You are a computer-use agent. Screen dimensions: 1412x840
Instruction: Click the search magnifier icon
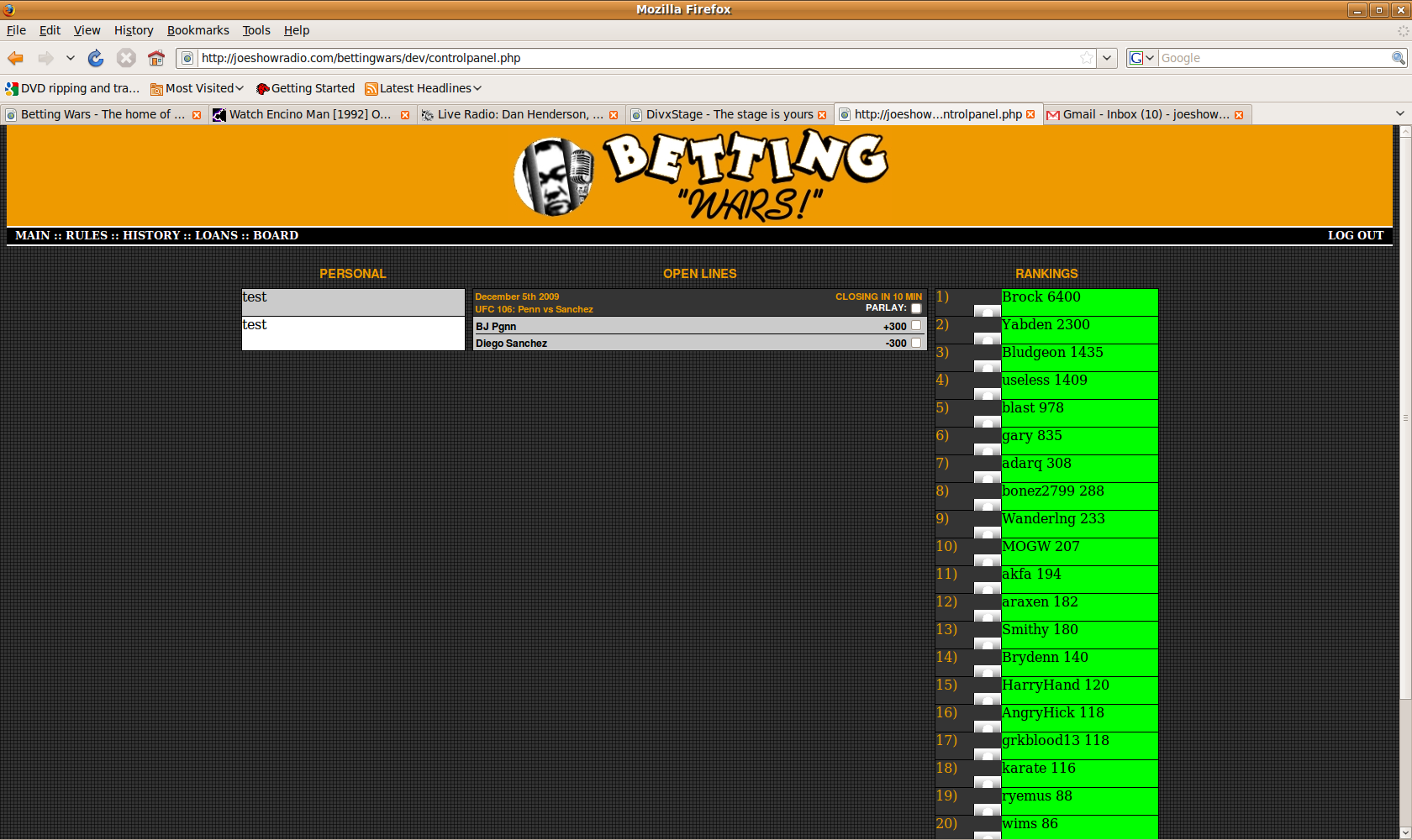[x=1399, y=58]
